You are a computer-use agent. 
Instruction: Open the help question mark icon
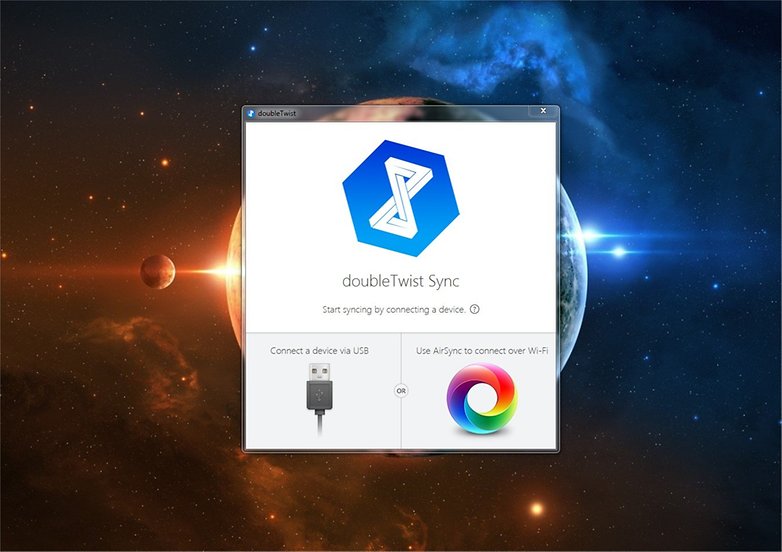tap(475, 309)
